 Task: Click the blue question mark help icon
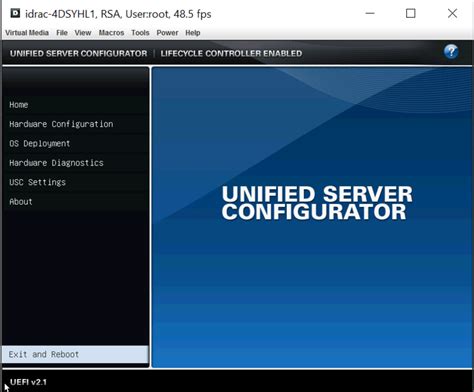coord(451,52)
